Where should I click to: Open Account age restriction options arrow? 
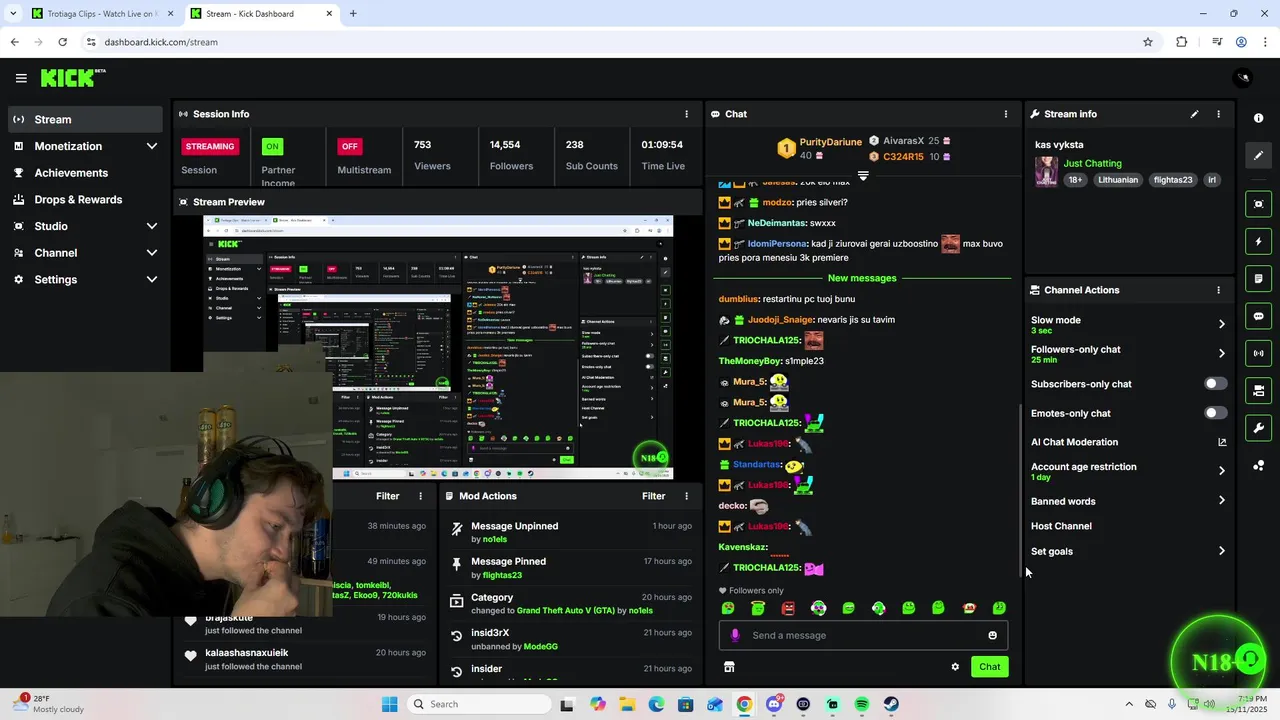1221,471
